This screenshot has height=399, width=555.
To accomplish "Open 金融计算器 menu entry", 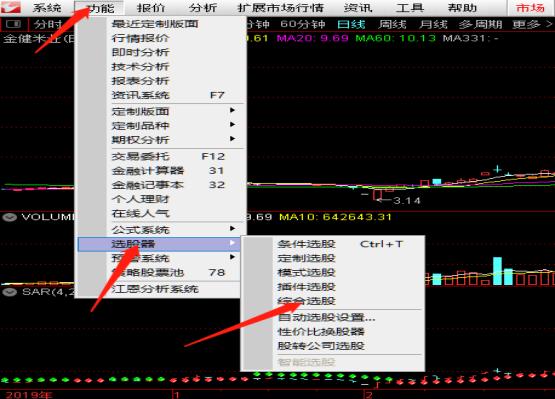I will pyautogui.click(x=159, y=171).
